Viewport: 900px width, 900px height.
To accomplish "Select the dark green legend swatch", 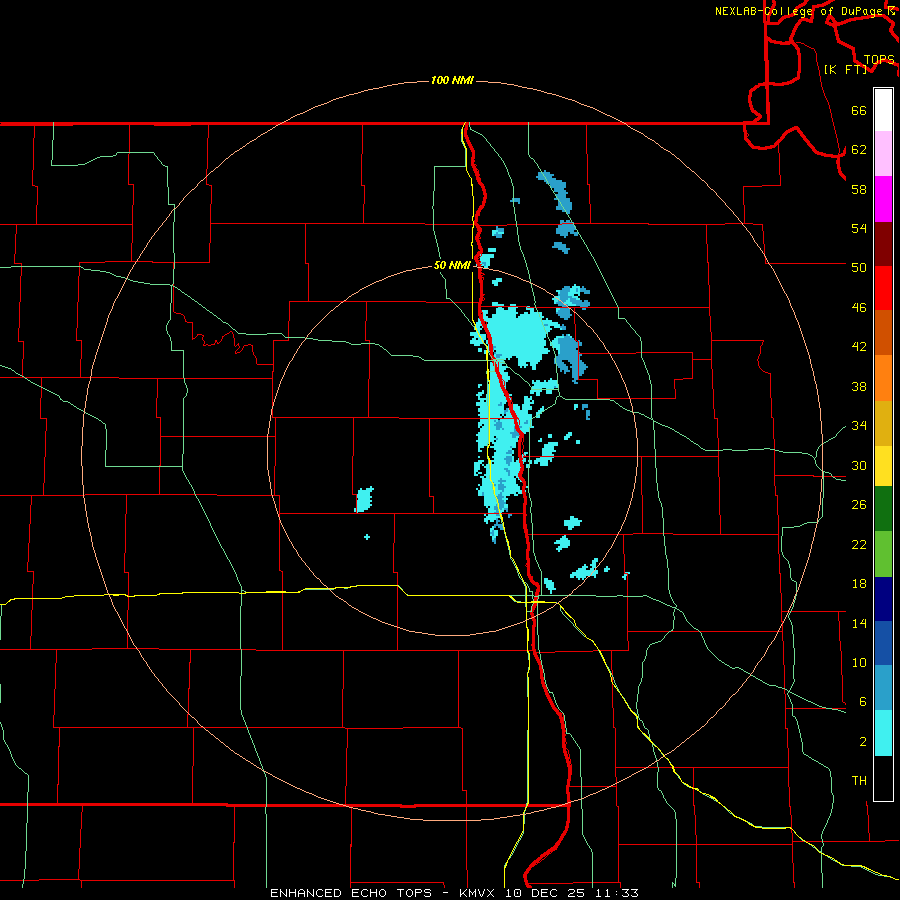I will (x=883, y=509).
